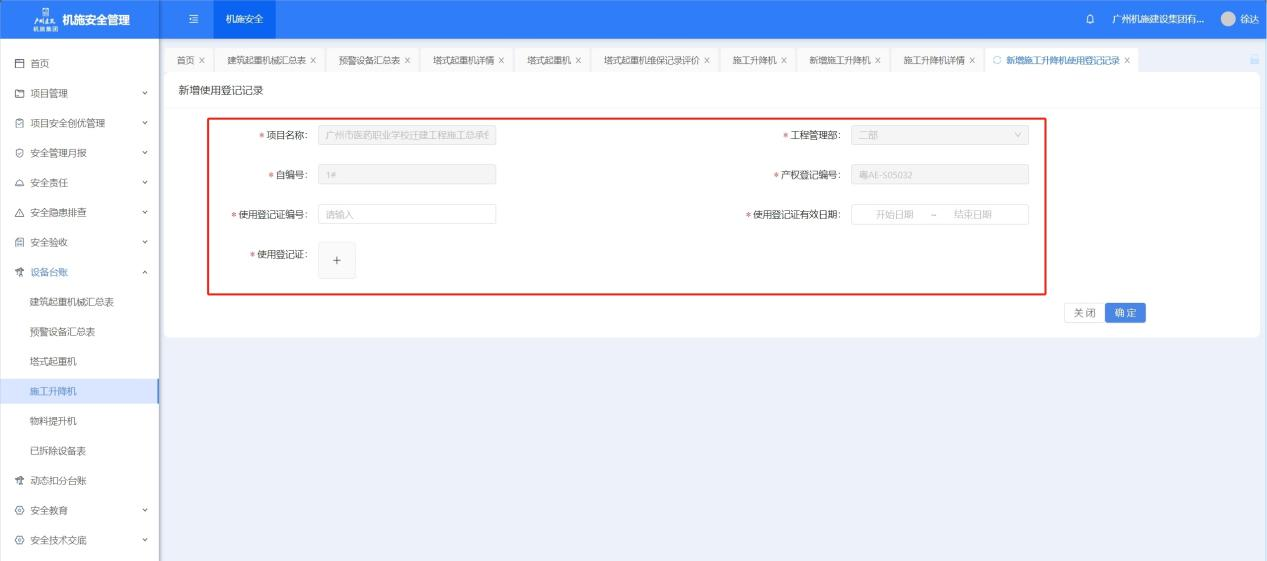
Task: Switch to the 塔式起重机维保记录评价 tab
Action: 651,61
